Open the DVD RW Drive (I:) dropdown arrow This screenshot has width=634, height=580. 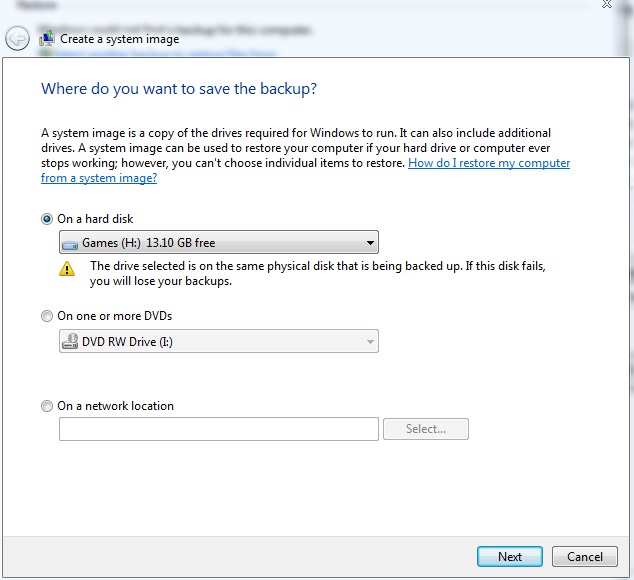pyautogui.click(x=370, y=342)
